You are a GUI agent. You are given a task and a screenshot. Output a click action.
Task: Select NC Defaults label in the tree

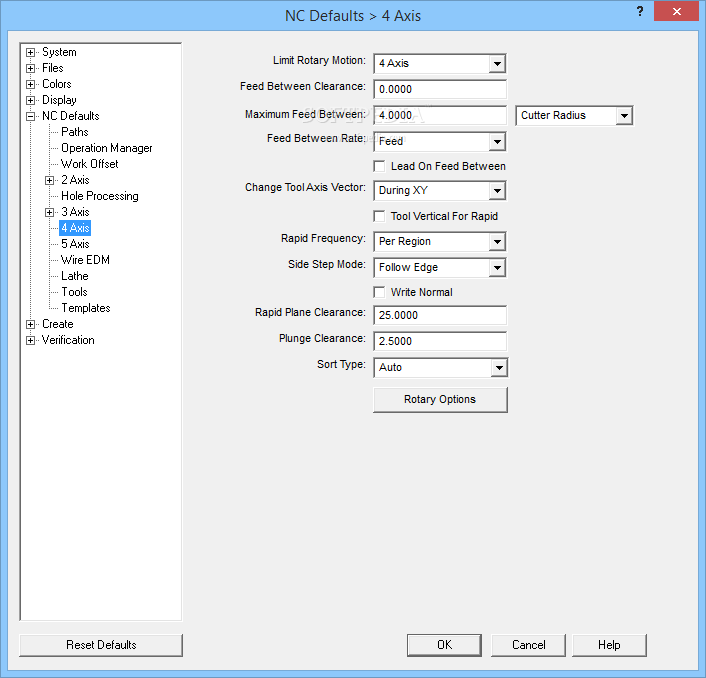pos(71,116)
